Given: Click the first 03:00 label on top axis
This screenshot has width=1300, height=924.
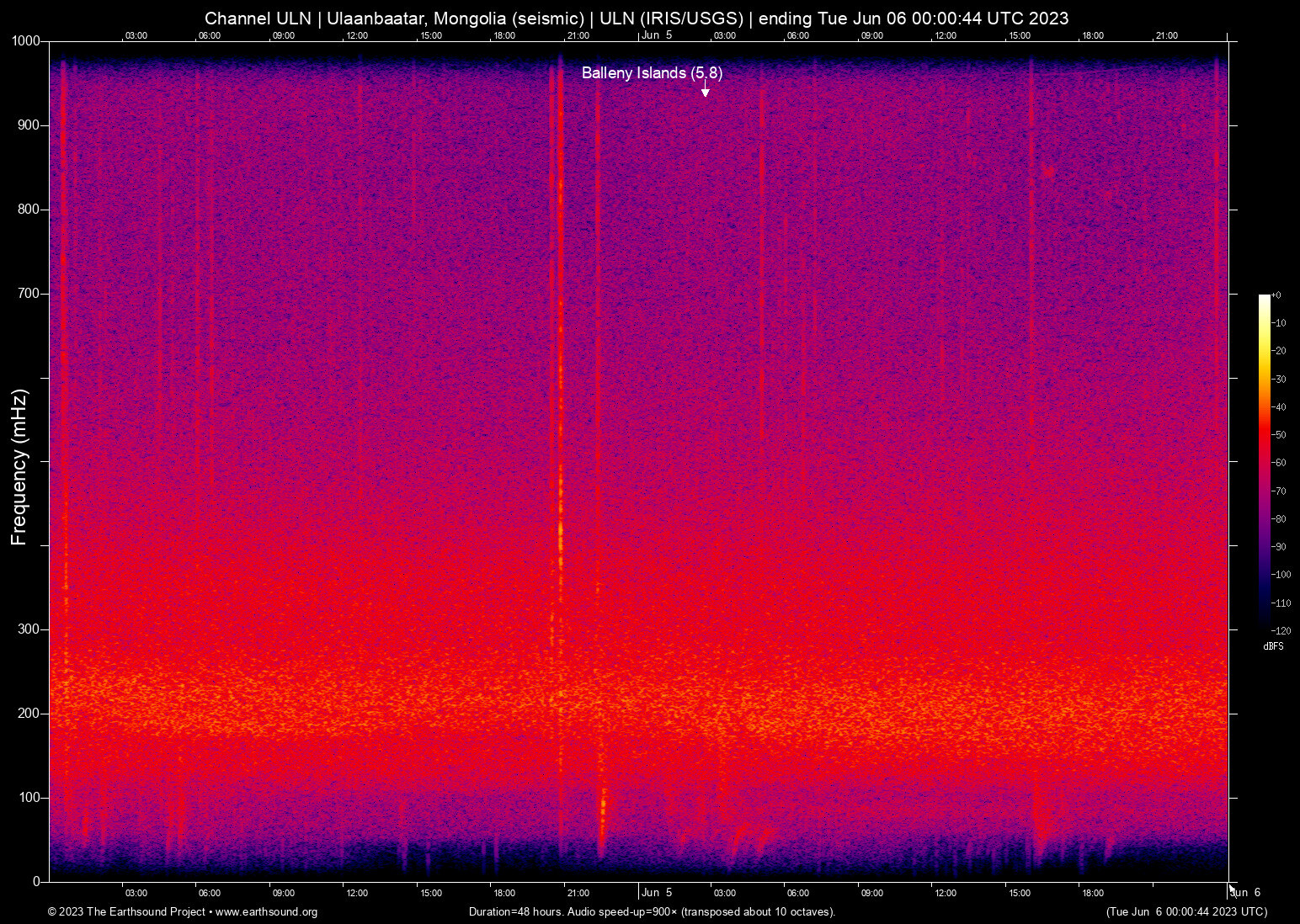Looking at the screenshot, I should tap(136, 35).
